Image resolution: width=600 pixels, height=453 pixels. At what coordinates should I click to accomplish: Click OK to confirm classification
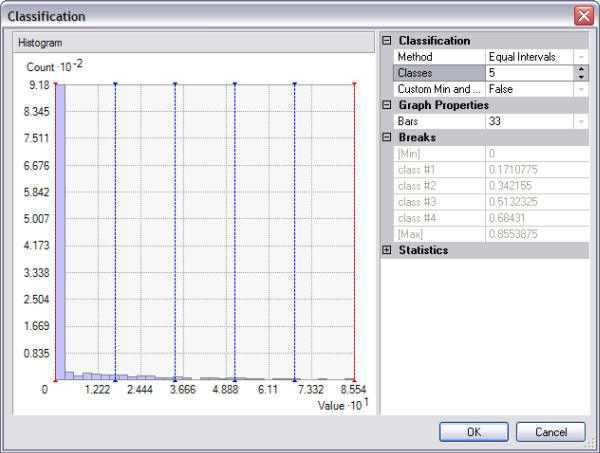coord(474,432)
